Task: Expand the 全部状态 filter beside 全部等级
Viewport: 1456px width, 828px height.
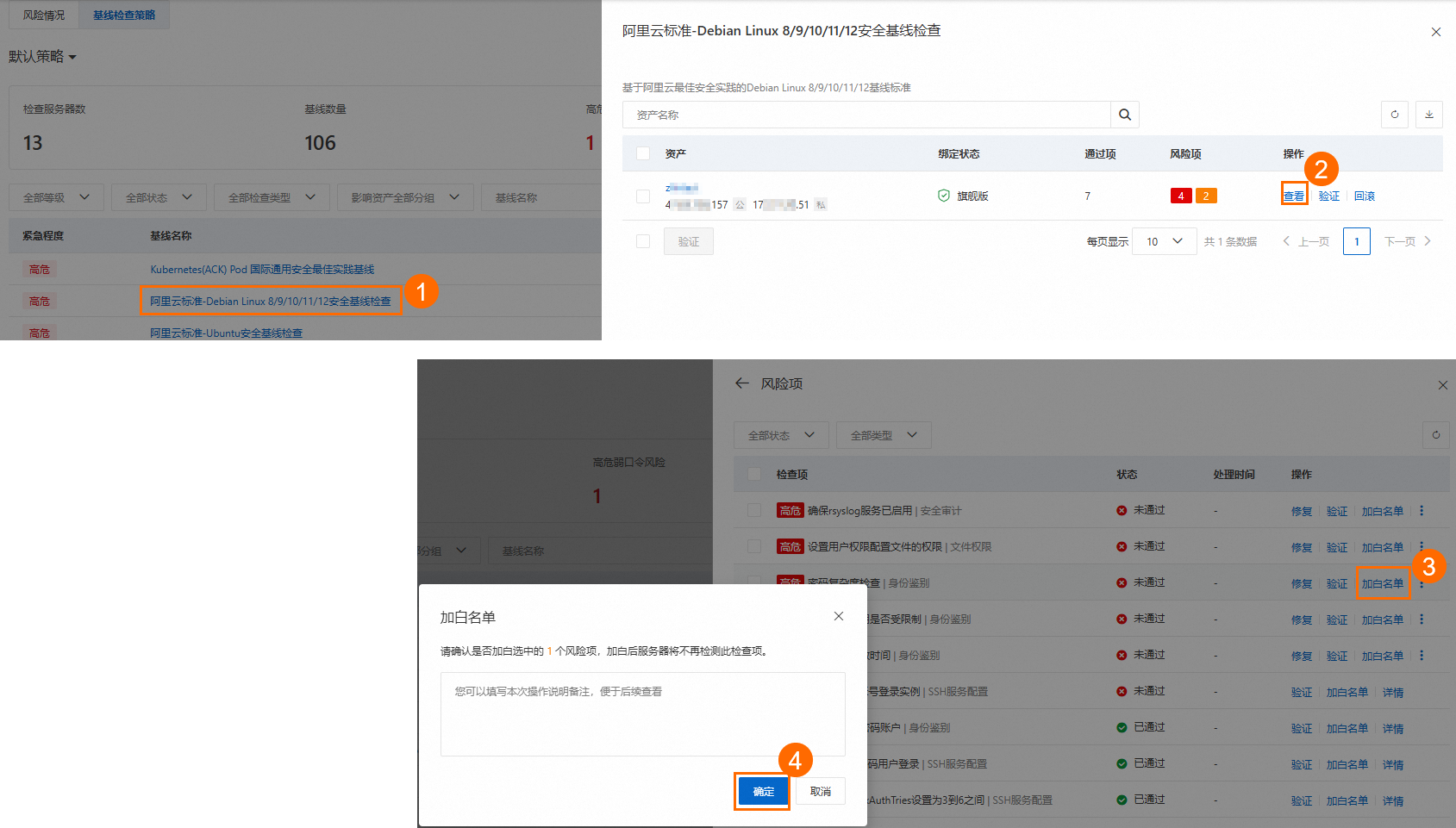Action: click(159, 197)
